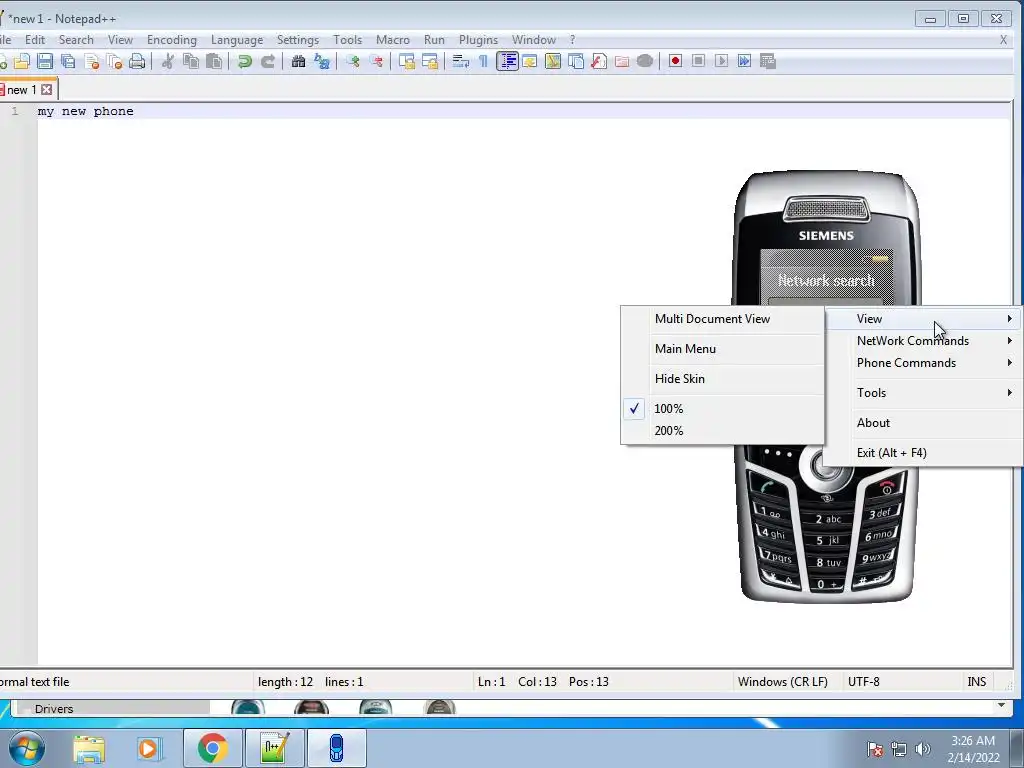Open File Explorer from the taskbar

(x=89, y=748)
